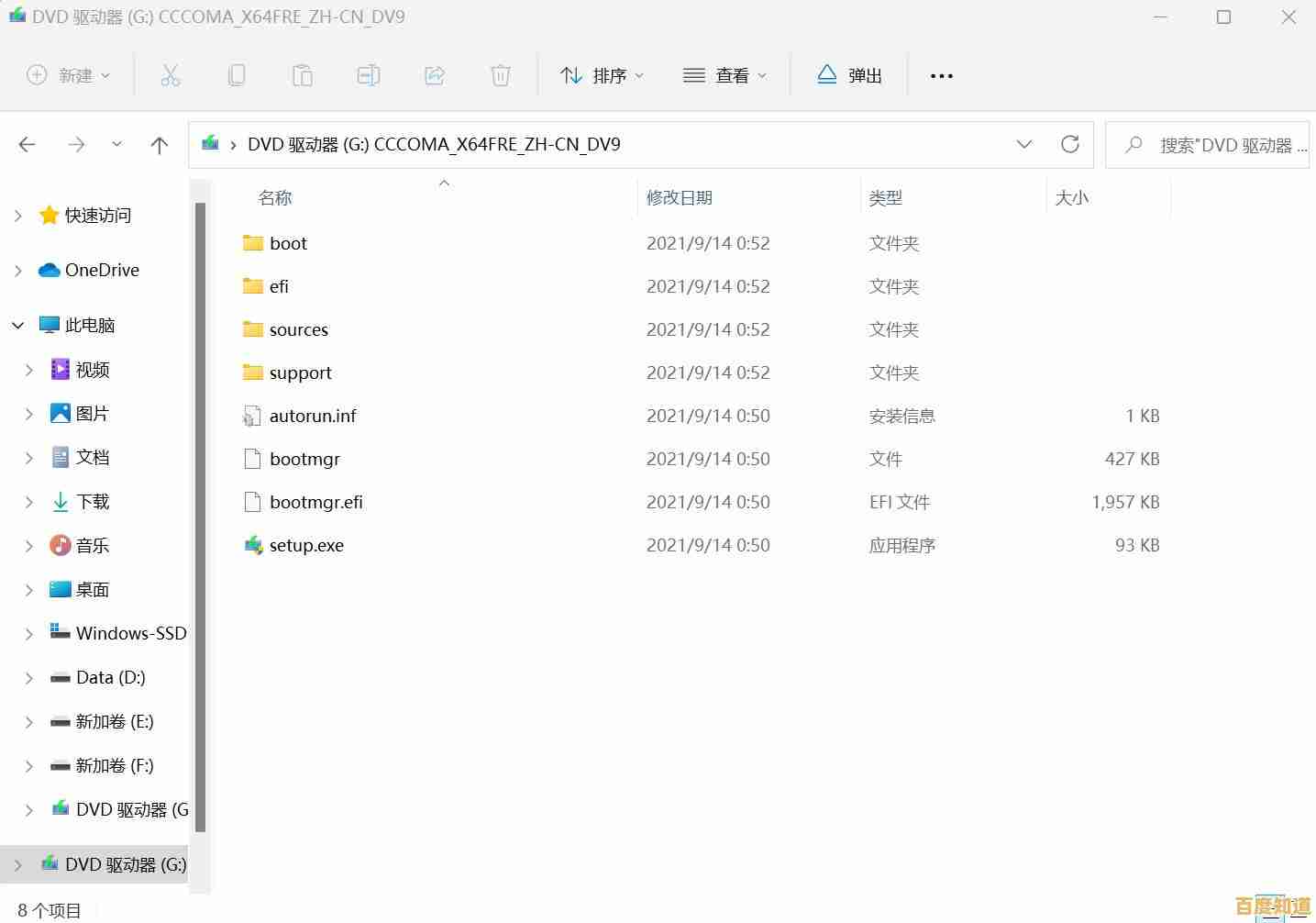Delete using the trash toolbar icon
The image size is (1316, 923).
[x=501, y=75]
